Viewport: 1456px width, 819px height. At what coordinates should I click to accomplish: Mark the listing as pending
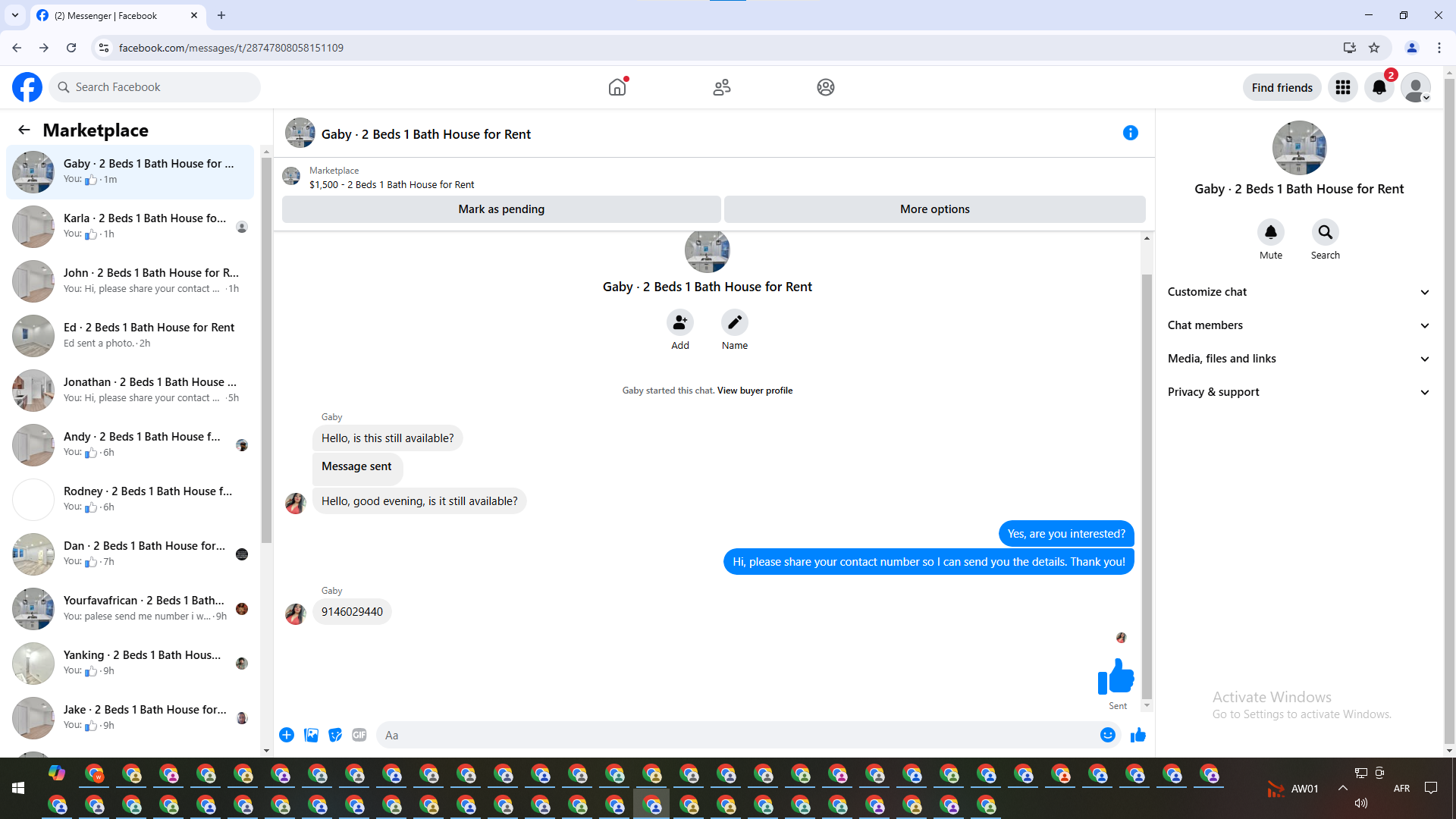click(501, 209)
